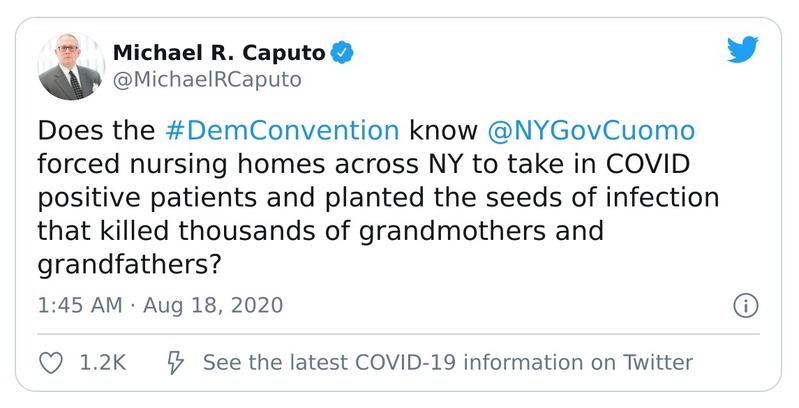Open the #DemConvention hashtag
The image size is (799, 408).
click(279, 130)
